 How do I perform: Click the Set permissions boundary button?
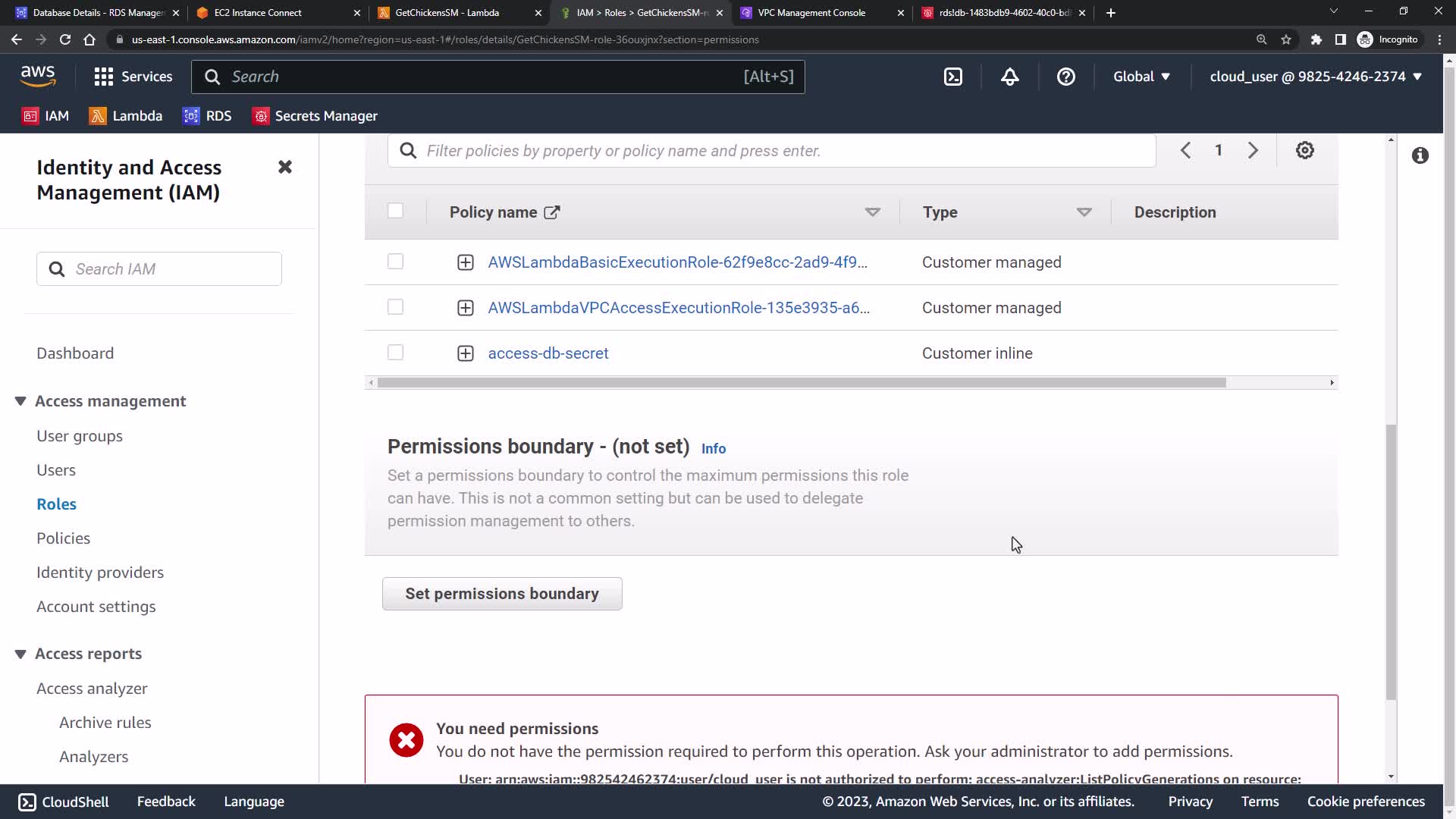pyautogui.click(x=502, y=594)
